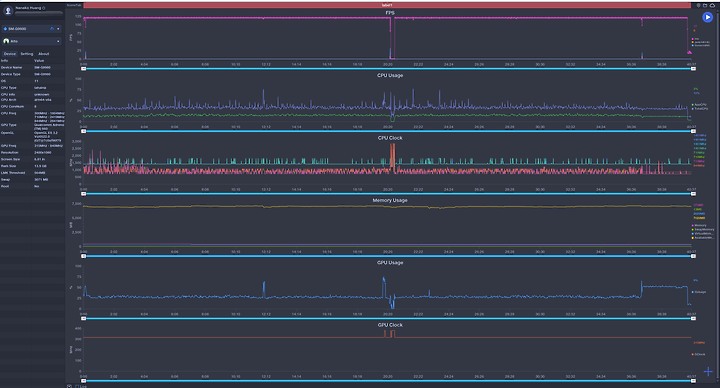Click the GPU Clock chart title
The height and width of the screenshot is (388, 720).
(390, 325)
